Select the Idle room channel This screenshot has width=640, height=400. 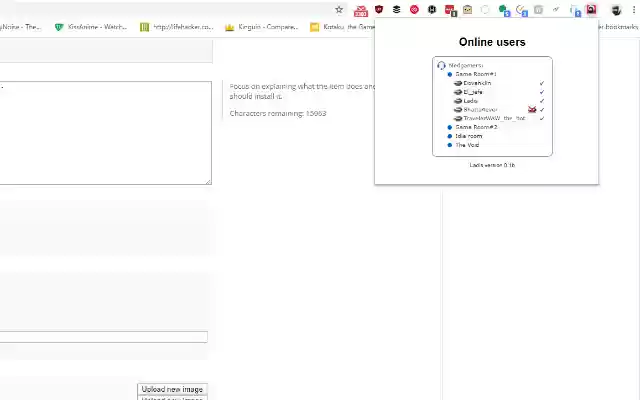(469, 136)
